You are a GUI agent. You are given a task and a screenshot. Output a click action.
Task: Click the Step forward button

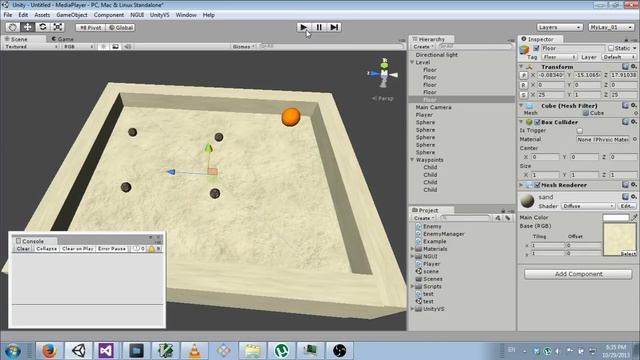click(x=334, y=27)
